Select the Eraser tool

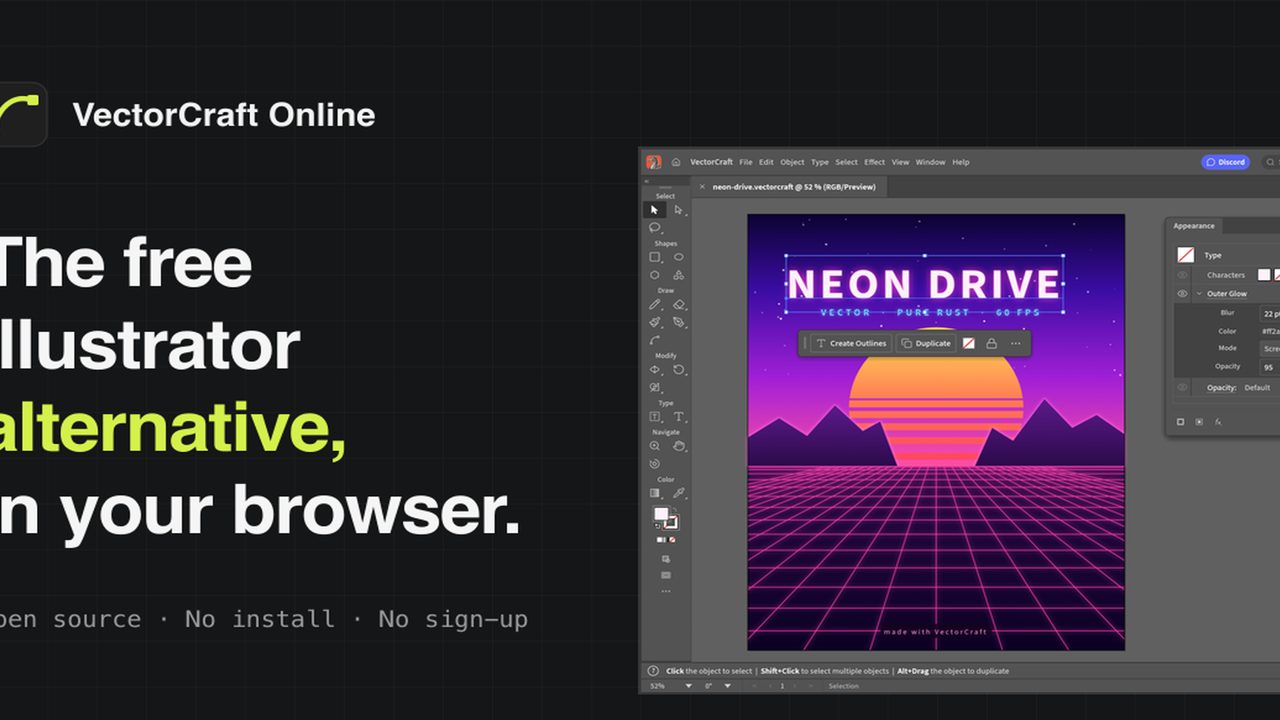tap(678, 304)
